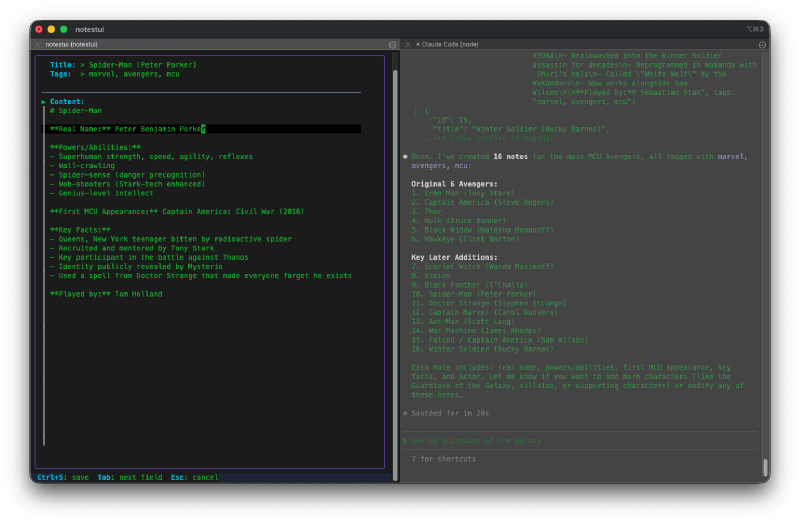Click the Powers/Abilities heading line
This screenshot has height=523, width=800.
(x=95, y=147)
